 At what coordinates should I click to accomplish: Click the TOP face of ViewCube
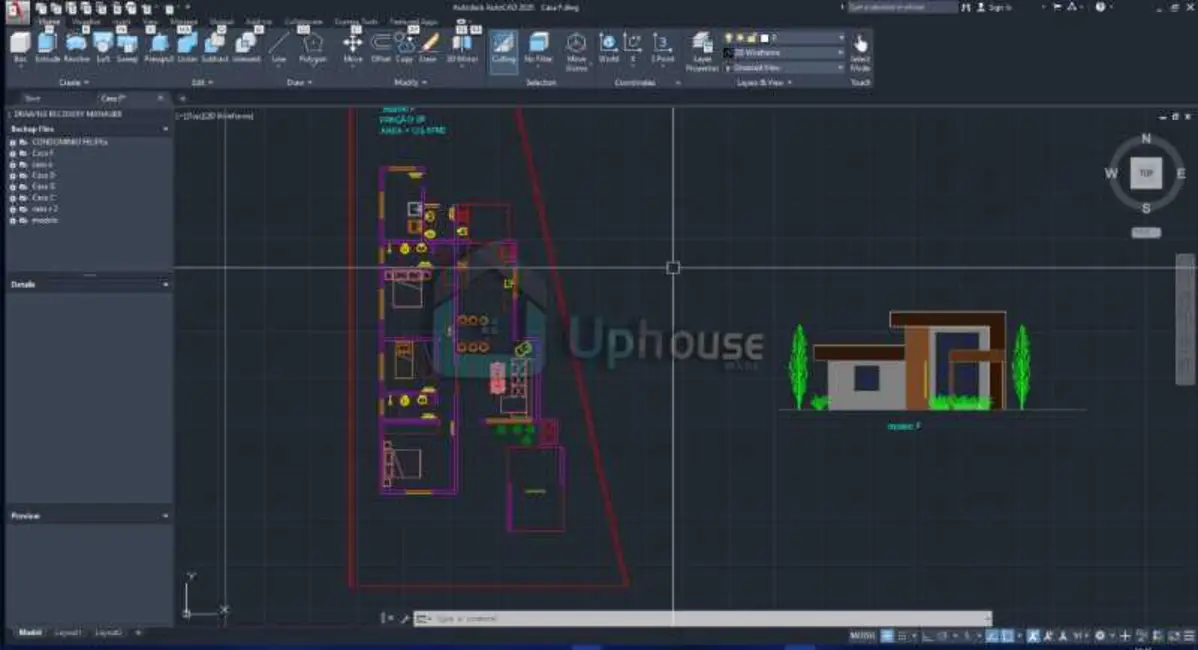coord(1146,173)
